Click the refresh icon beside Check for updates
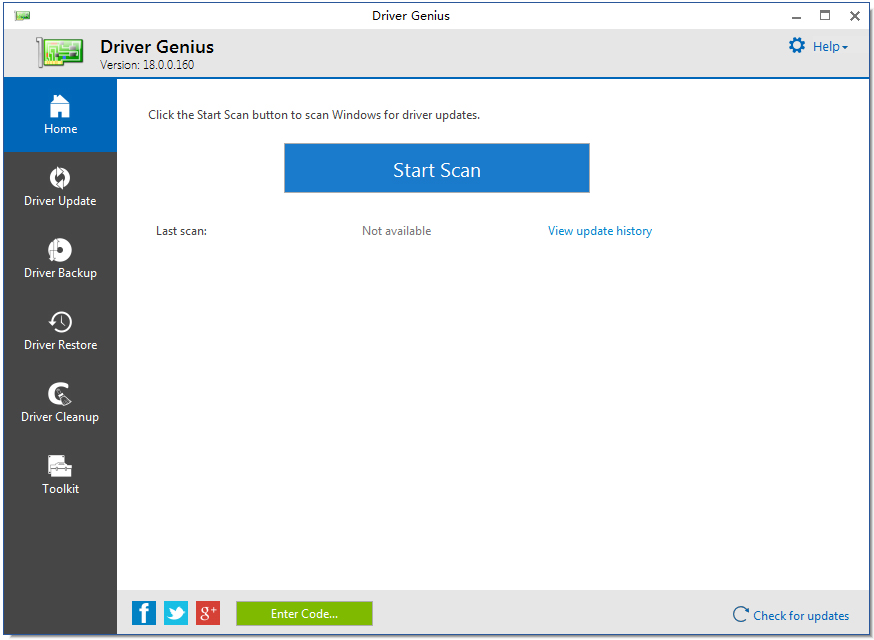Image resolution: width=874 pixels, height=640 pixels. click(x=740, y=615)
